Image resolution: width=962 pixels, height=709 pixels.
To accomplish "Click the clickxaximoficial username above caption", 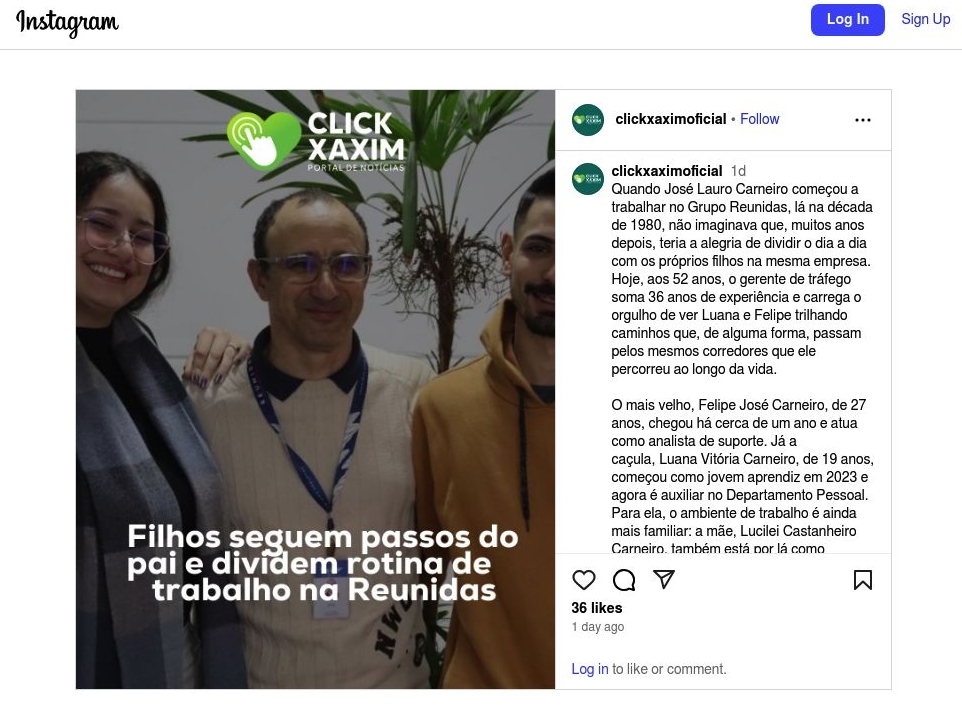I will (x=667, y=171).
